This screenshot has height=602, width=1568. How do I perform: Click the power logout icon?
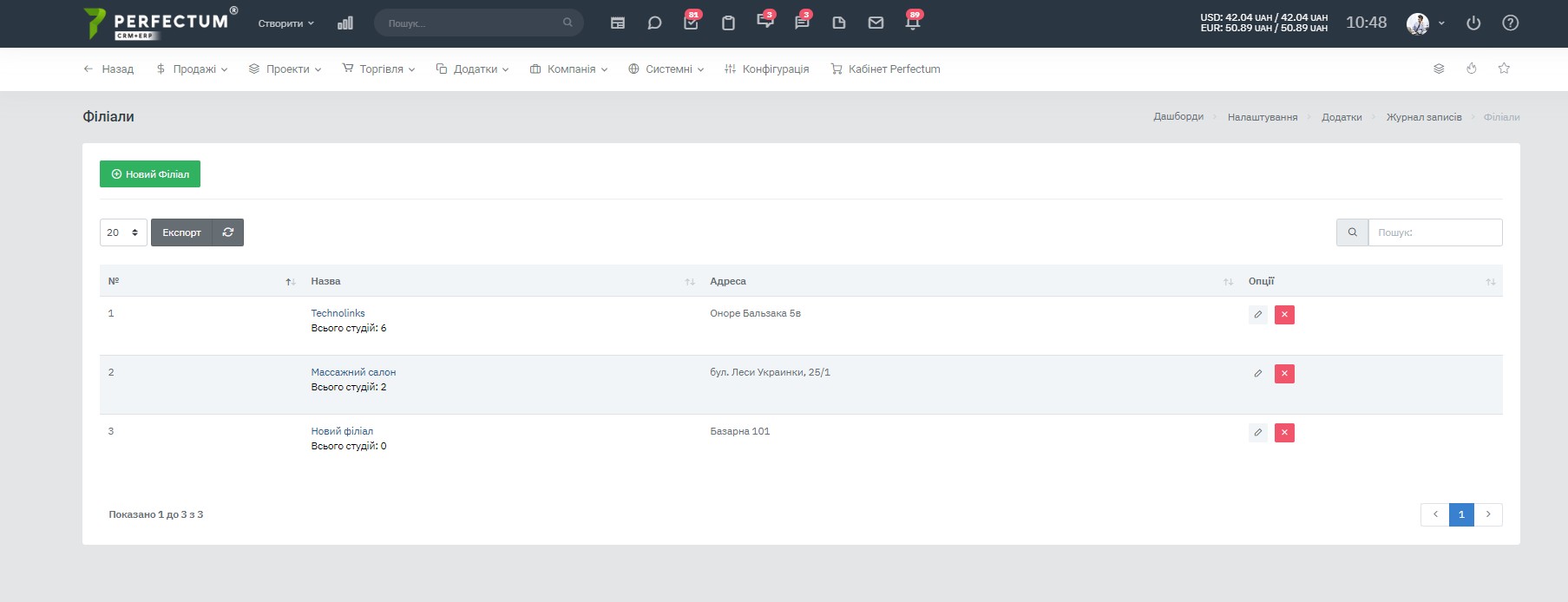pyautogui.click(x=1473, y=23)
